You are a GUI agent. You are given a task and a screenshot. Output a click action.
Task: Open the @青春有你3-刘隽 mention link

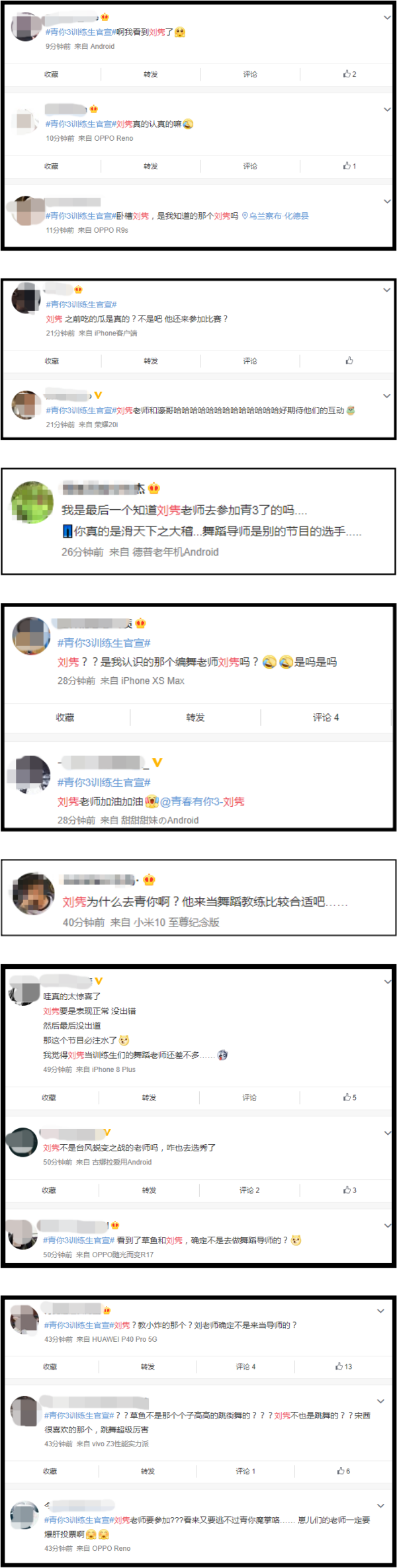(x=202, y=801)
